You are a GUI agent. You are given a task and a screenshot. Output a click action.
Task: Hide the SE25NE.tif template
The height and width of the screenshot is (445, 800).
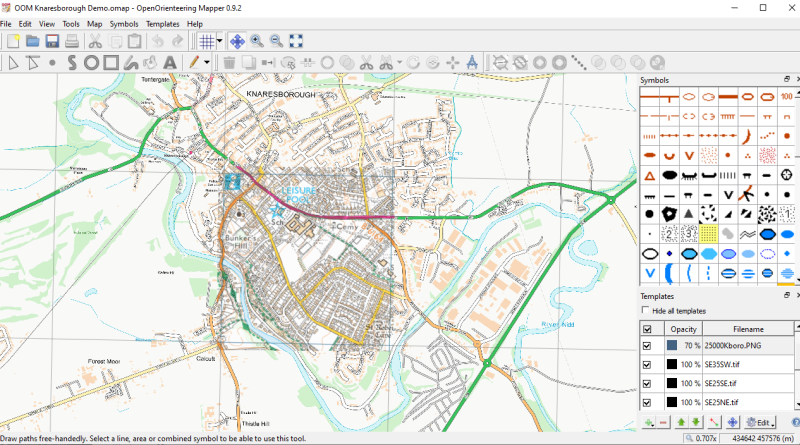tap(647, 402)
